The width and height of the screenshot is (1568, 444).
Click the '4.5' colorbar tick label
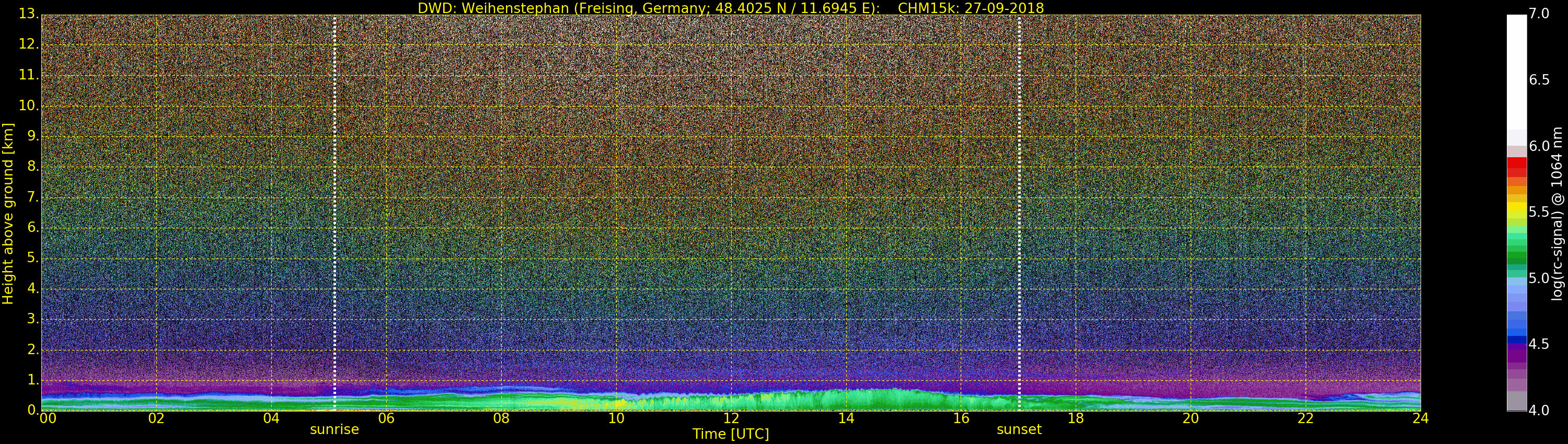pos(1539,344)
